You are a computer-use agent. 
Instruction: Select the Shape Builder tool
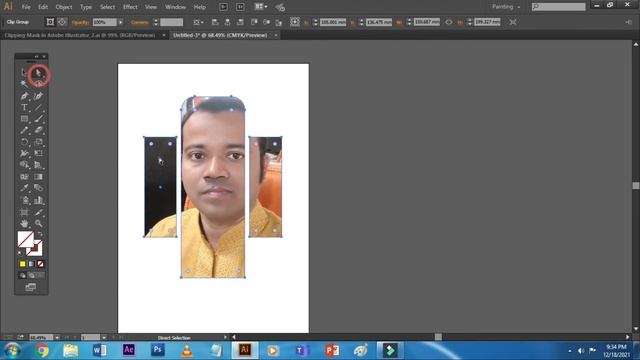[x=24, y=164]
